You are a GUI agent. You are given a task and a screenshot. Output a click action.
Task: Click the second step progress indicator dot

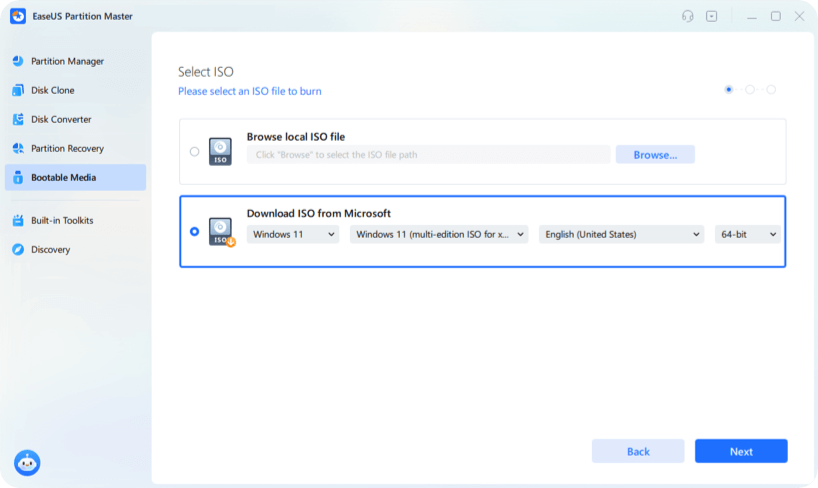pos(750,89)
